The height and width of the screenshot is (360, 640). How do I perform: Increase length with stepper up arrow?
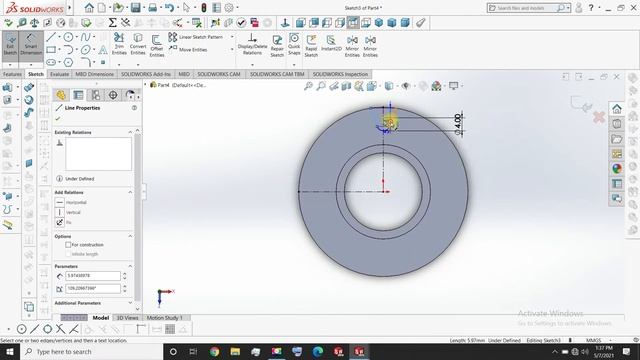coord(124,274)
